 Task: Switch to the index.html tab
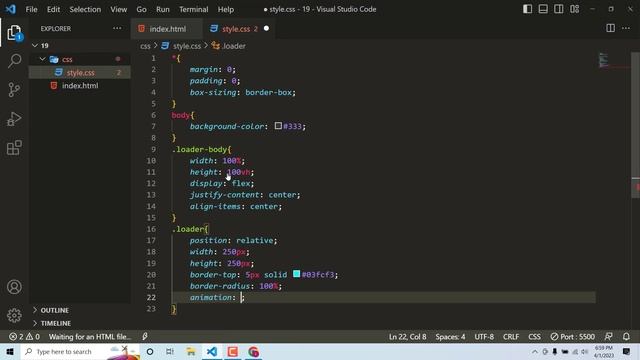click(167, 29)
